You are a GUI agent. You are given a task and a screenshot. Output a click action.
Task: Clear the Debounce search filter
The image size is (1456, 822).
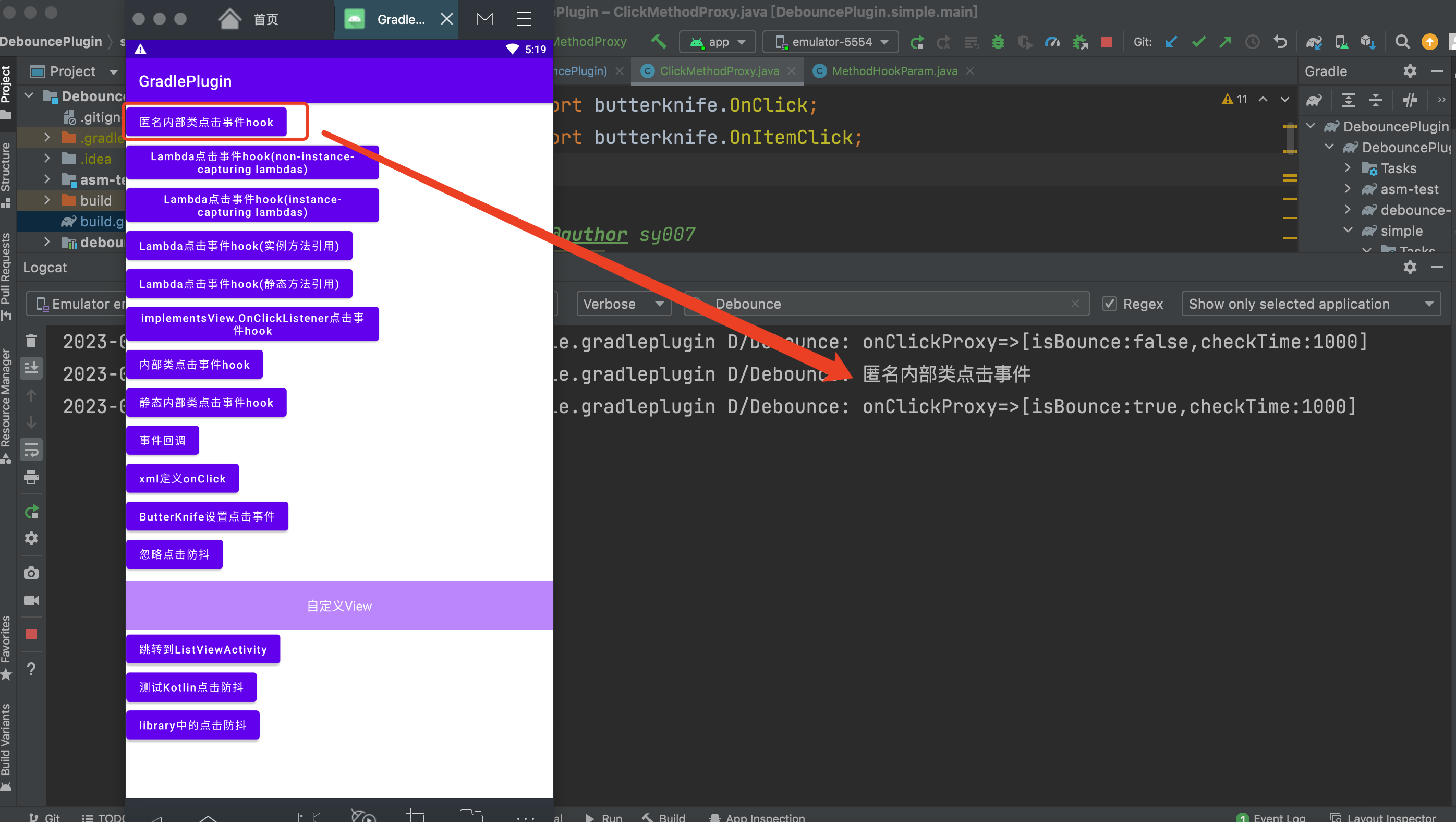(x=1075, y=304)
